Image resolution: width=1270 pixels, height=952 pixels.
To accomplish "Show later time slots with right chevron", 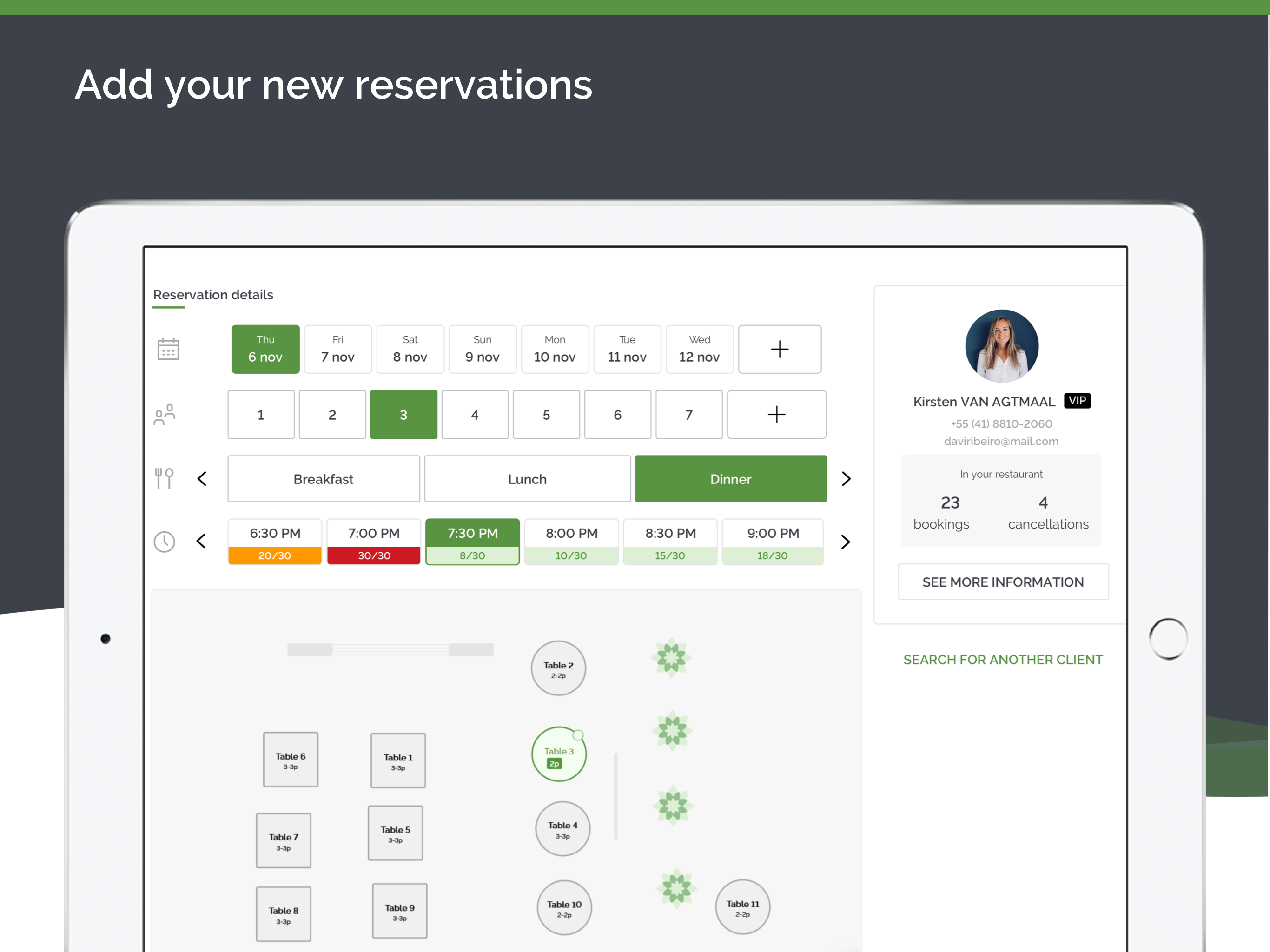I will click(x=845, y=542).
